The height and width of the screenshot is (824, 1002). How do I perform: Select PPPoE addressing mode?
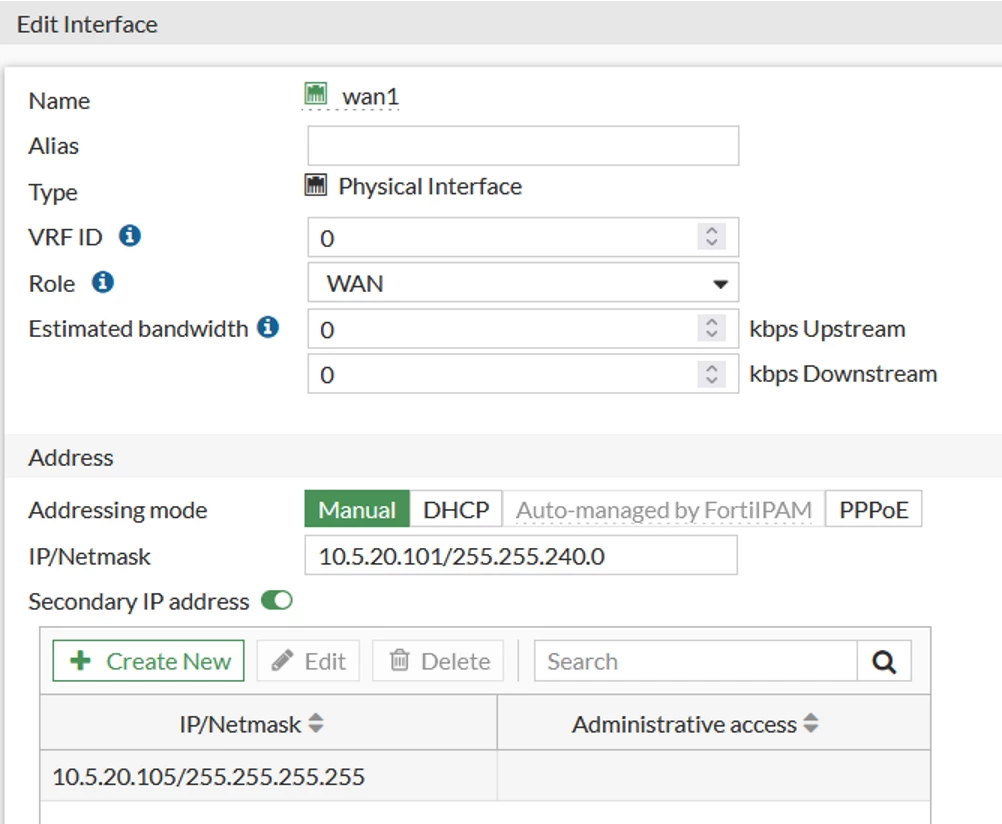point(874,509)
